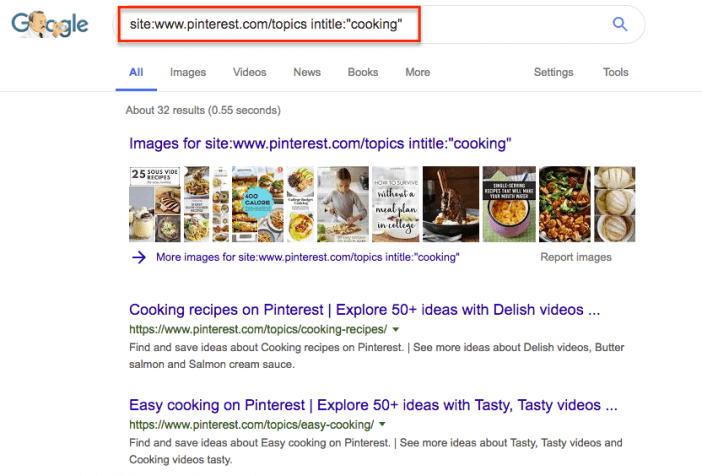Viewport: 702px width, 476px height.
Task: Open Images for site:www.pinterest.com heading link
Action: 320,144
